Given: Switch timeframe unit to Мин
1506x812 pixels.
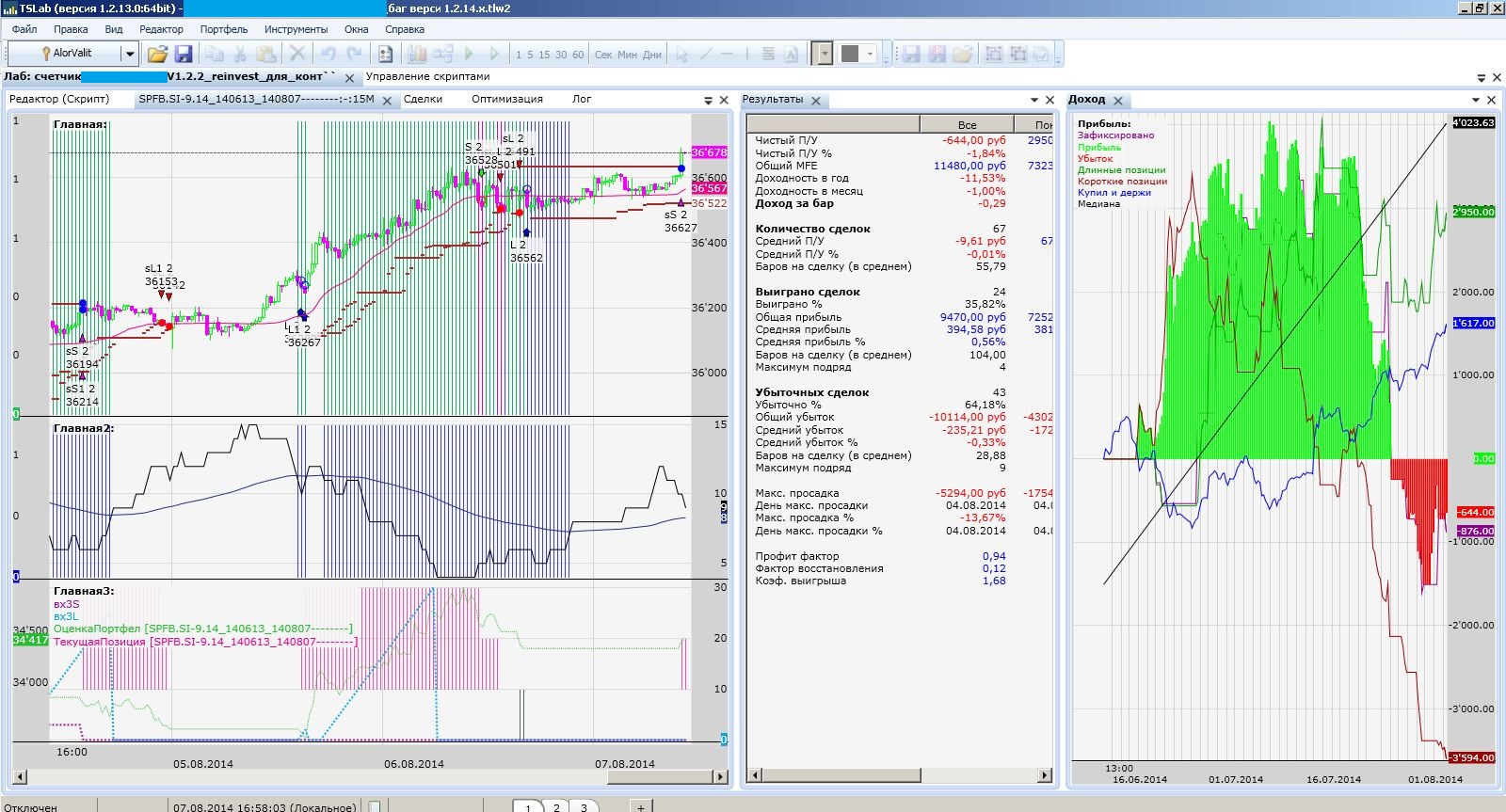Looking at the screenshot, I should 627,55.
